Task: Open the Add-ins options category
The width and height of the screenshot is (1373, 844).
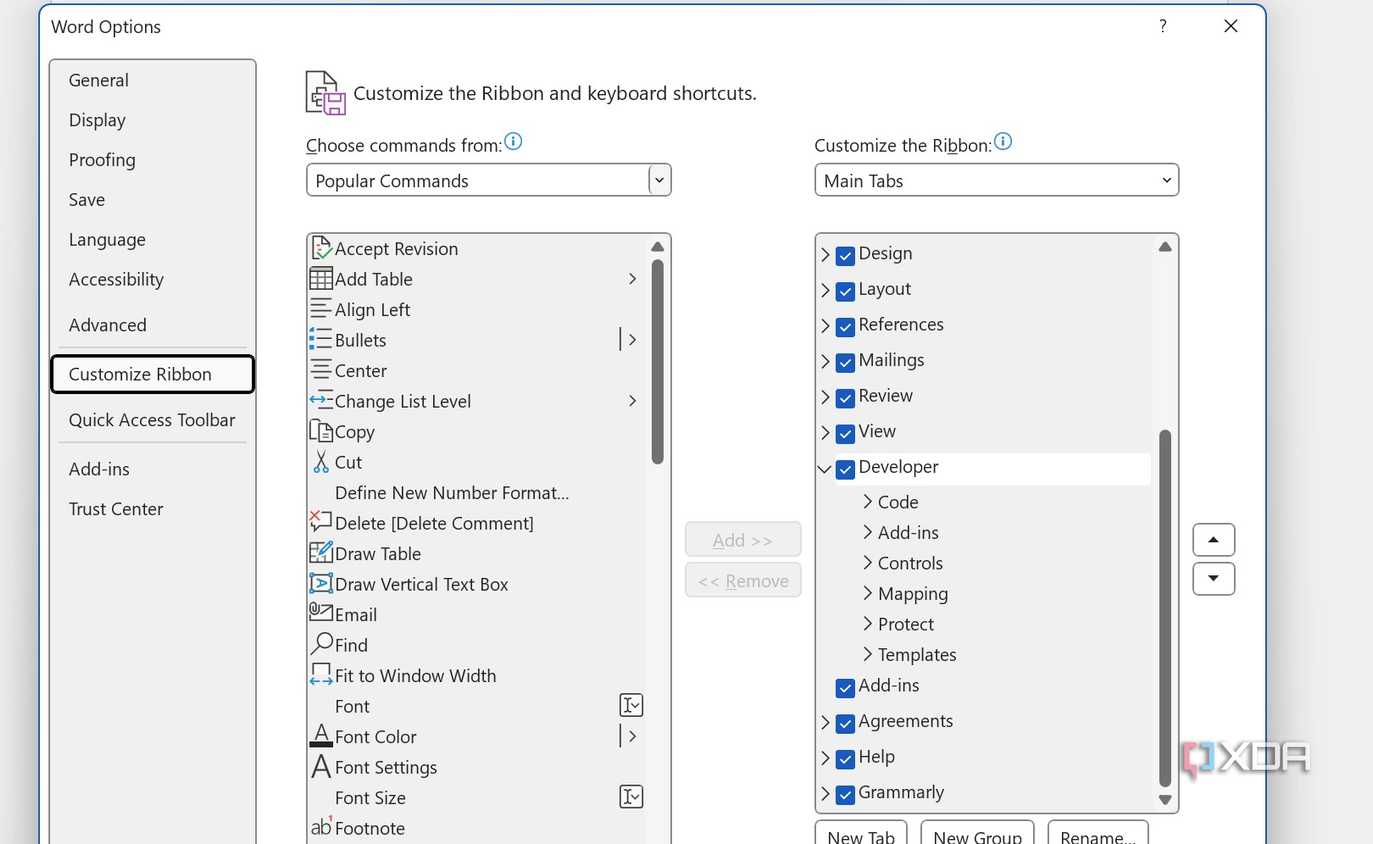Action: [x=99, y=469]
